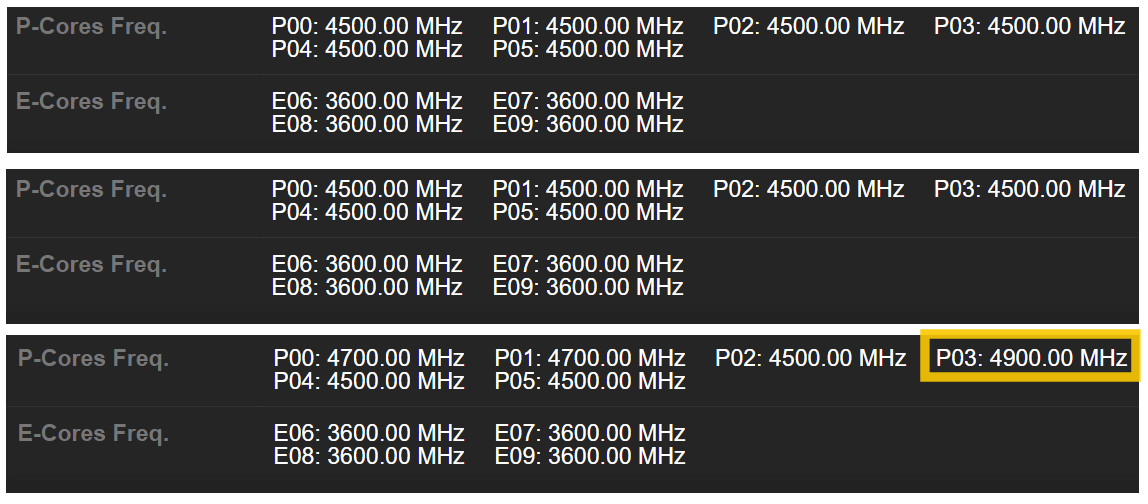Image resolution: width=1148 pixels, height=504 pixels.
Task: Select E09: 3600.00 MHz in first panel
Action: tap(588, 124)
